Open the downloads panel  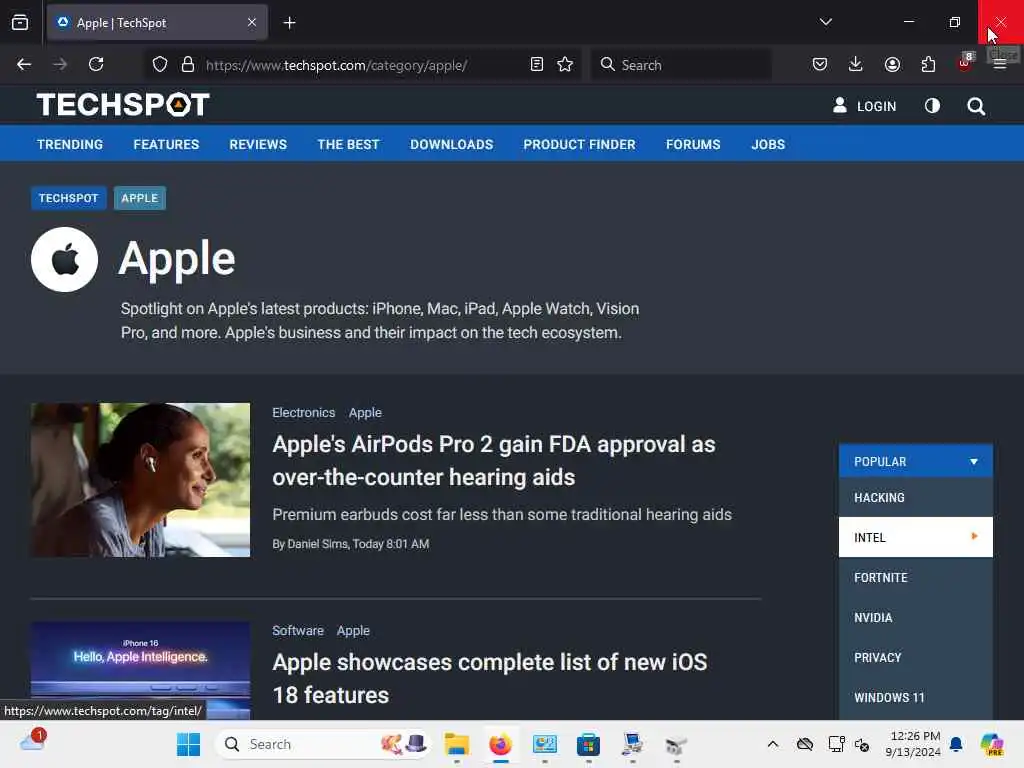tap(856, 65)
